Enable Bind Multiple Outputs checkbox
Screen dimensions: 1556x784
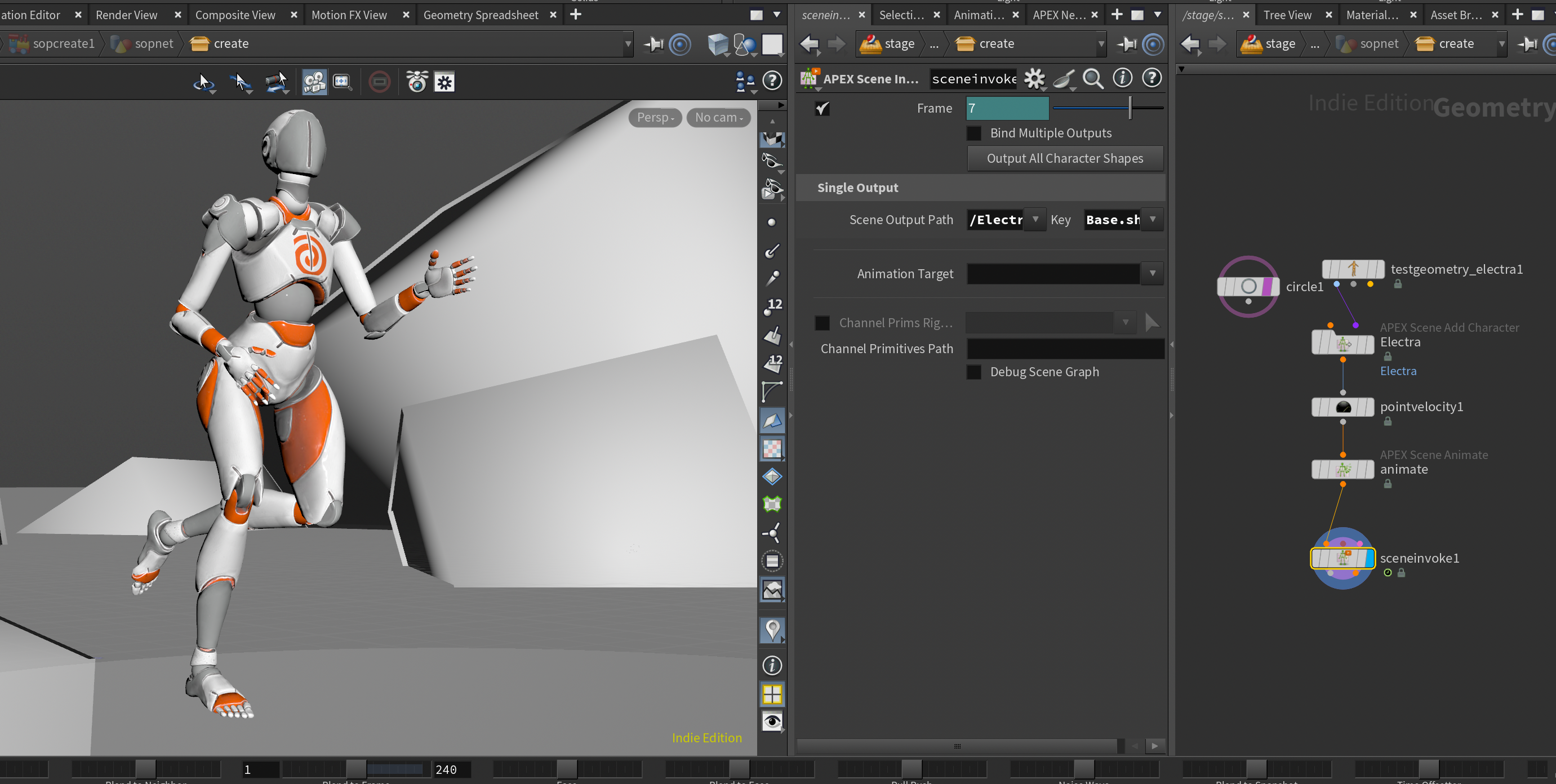pyautogui.click(x=973, y=133)
